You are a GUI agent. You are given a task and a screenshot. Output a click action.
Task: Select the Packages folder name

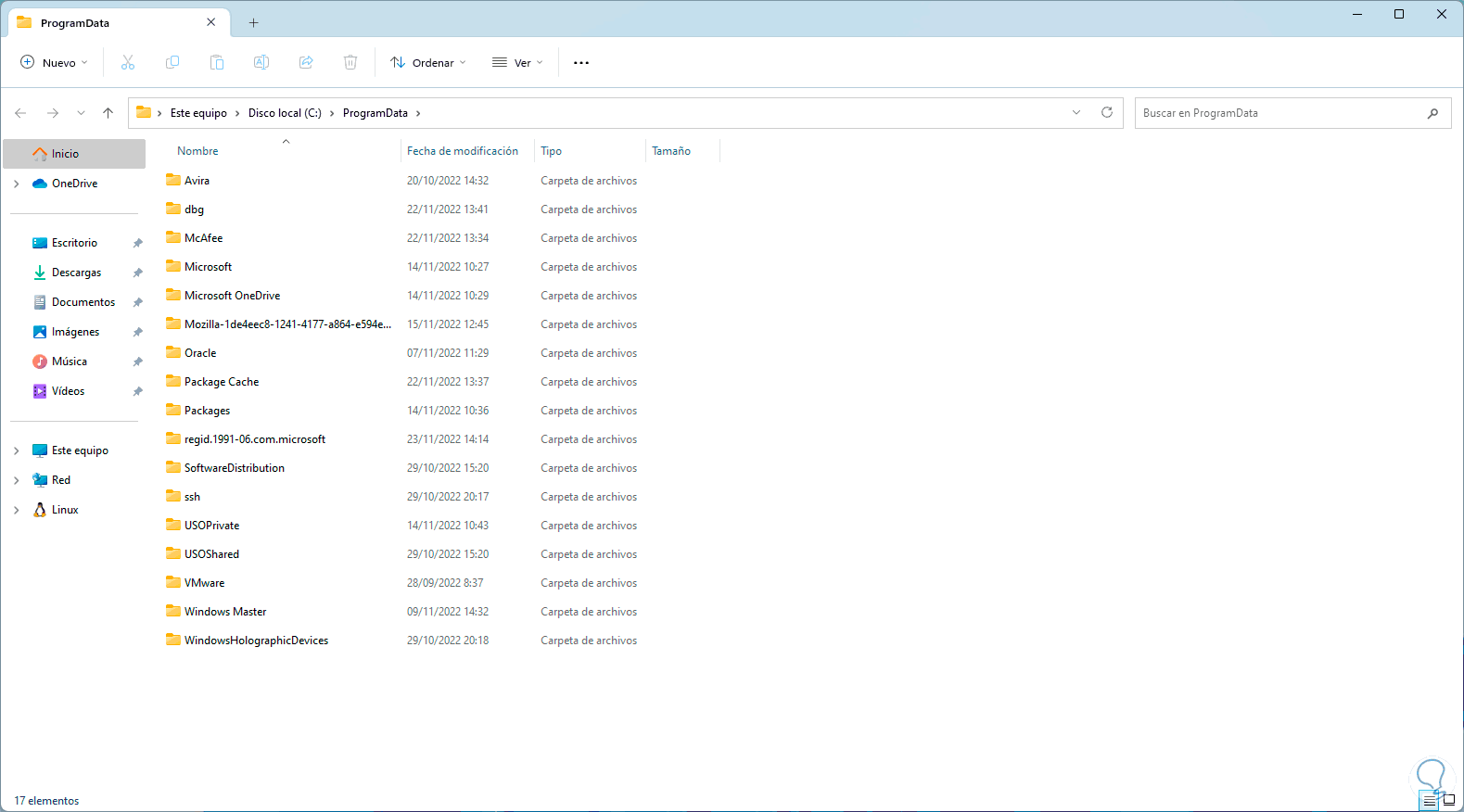point(207,411)
